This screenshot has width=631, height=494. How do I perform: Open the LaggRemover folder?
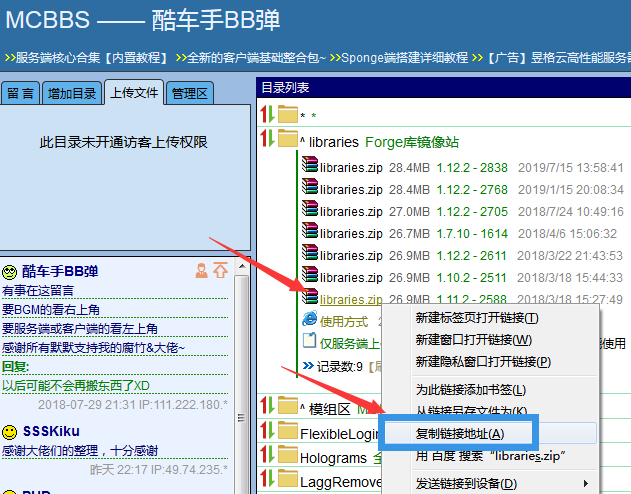pyautogui.click(x=340, y=482)
